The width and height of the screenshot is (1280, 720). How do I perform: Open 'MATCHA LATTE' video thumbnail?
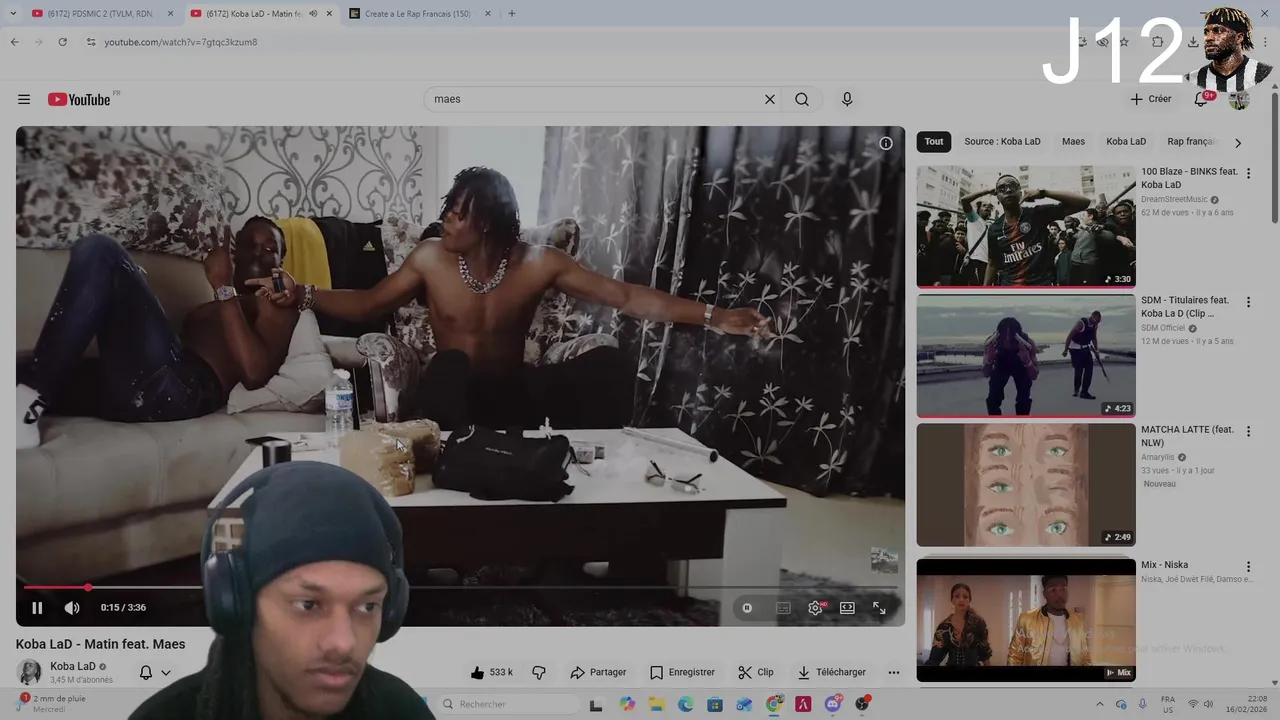click(1026, 485)
